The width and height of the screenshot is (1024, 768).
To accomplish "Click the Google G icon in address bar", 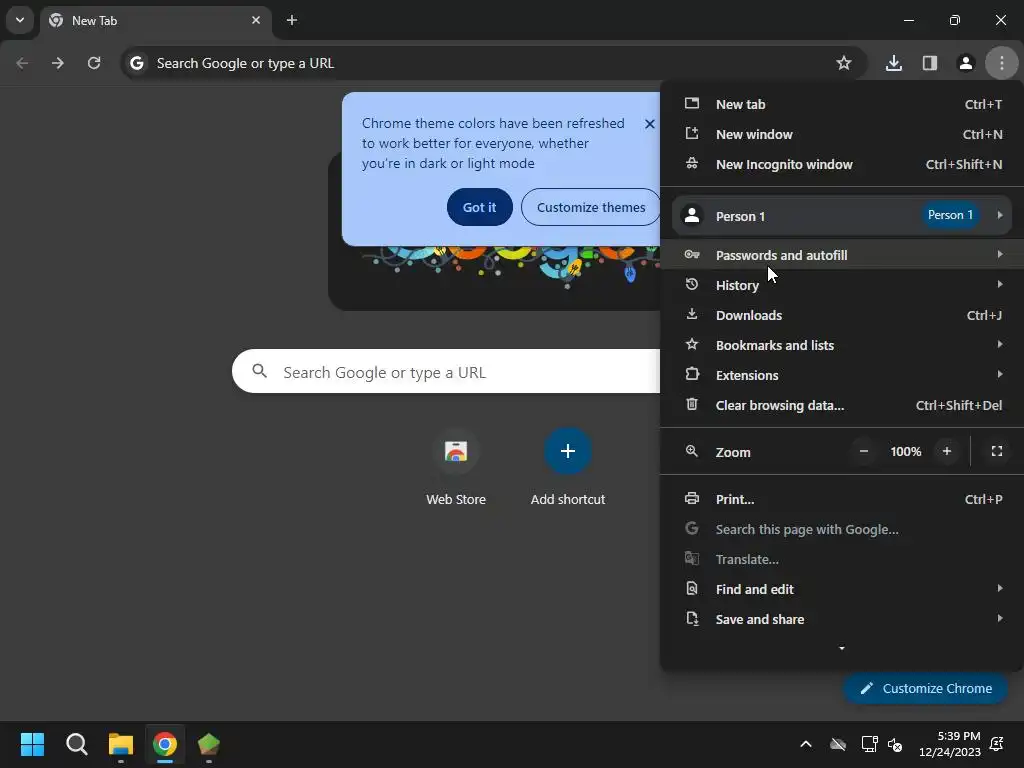I will pyautogui.click(x=136, y=63).
